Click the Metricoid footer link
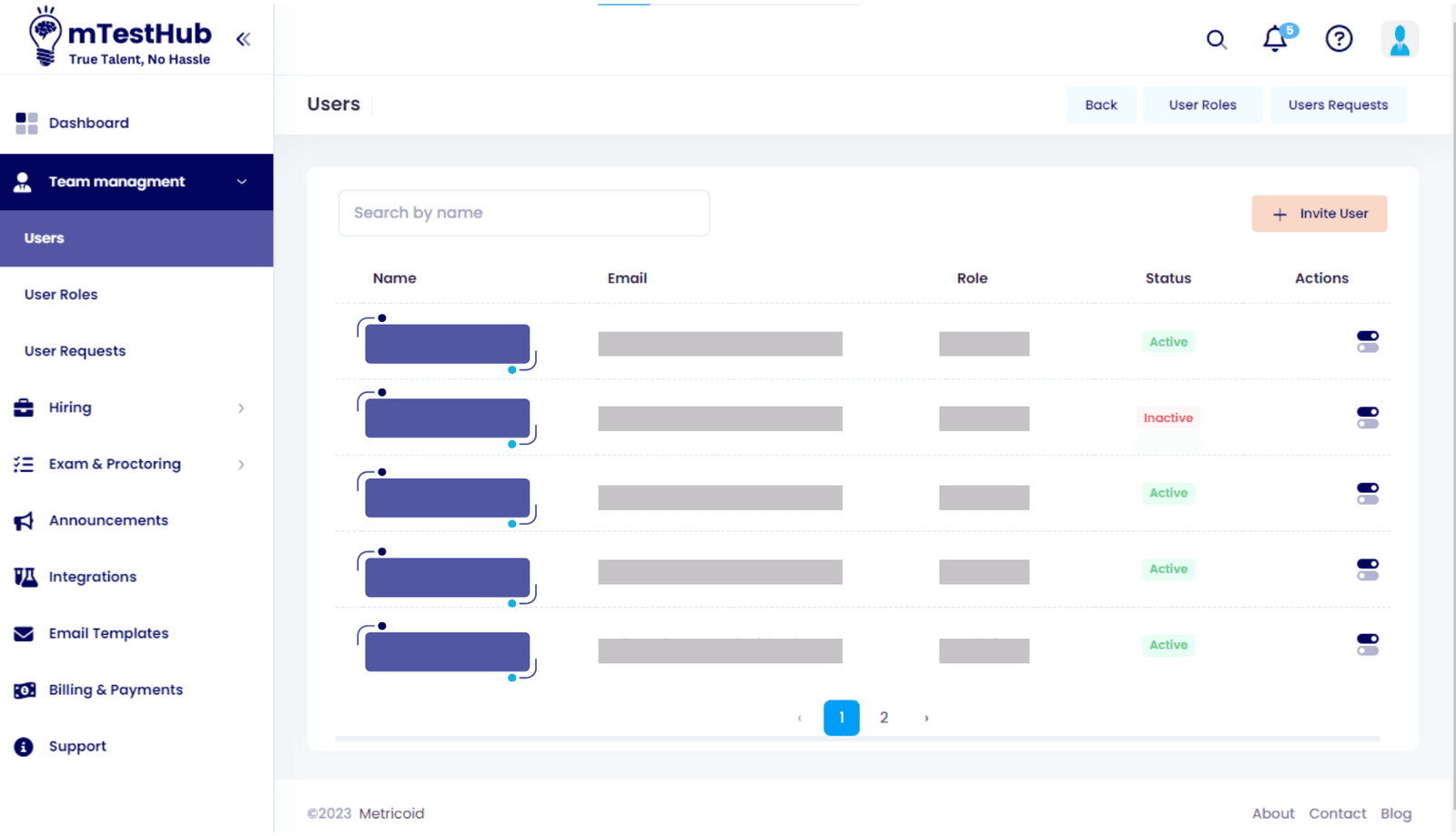The width and height of the screenshot is (1456, 836). (x=391, y=813)
